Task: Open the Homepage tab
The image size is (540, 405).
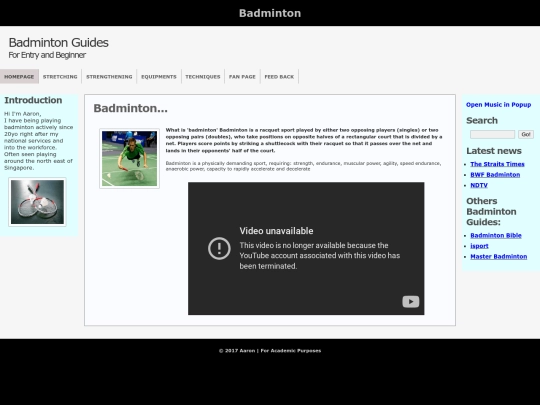Action: pyautogui.click(x=19, y=76)
